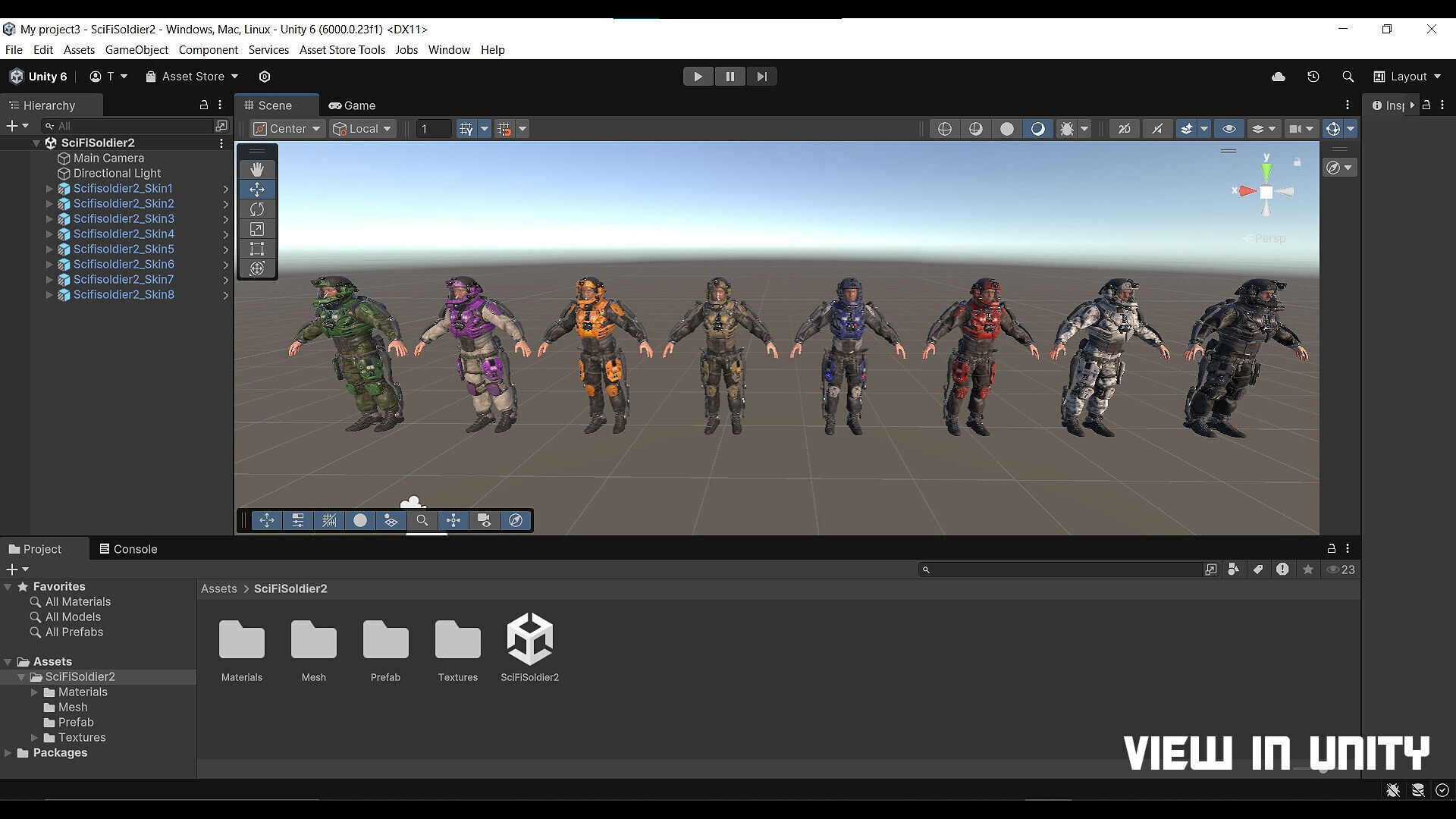Switch to the Console tab
The image size is (1456, 819).
tap(128, 549)
